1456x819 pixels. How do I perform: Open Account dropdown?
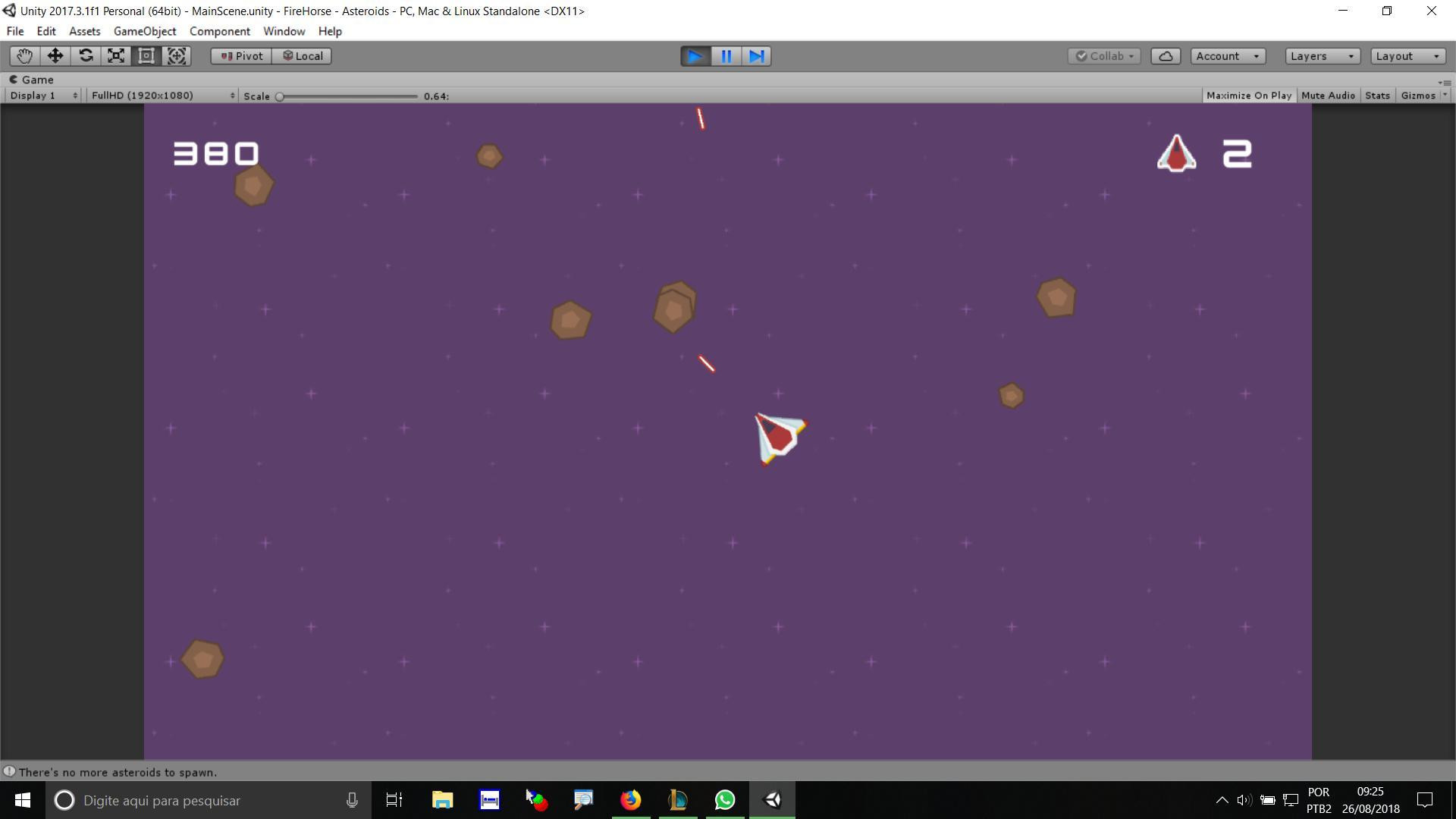point(1227,56)
